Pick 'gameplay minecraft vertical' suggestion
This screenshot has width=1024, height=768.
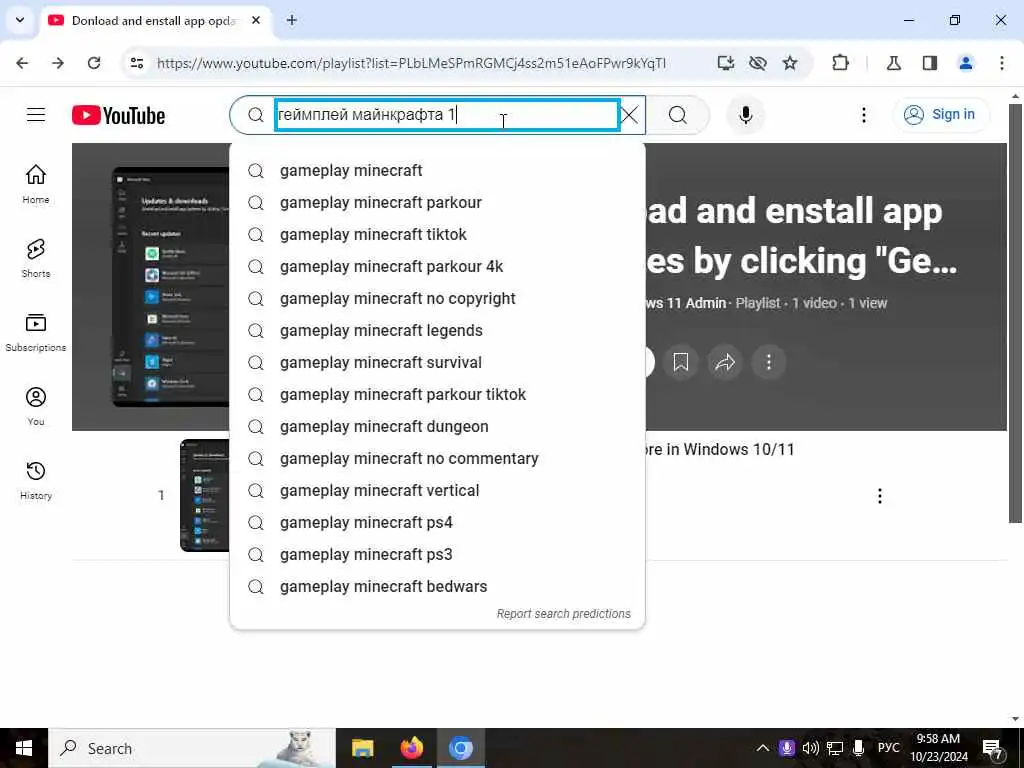click(x=438, y=490)
